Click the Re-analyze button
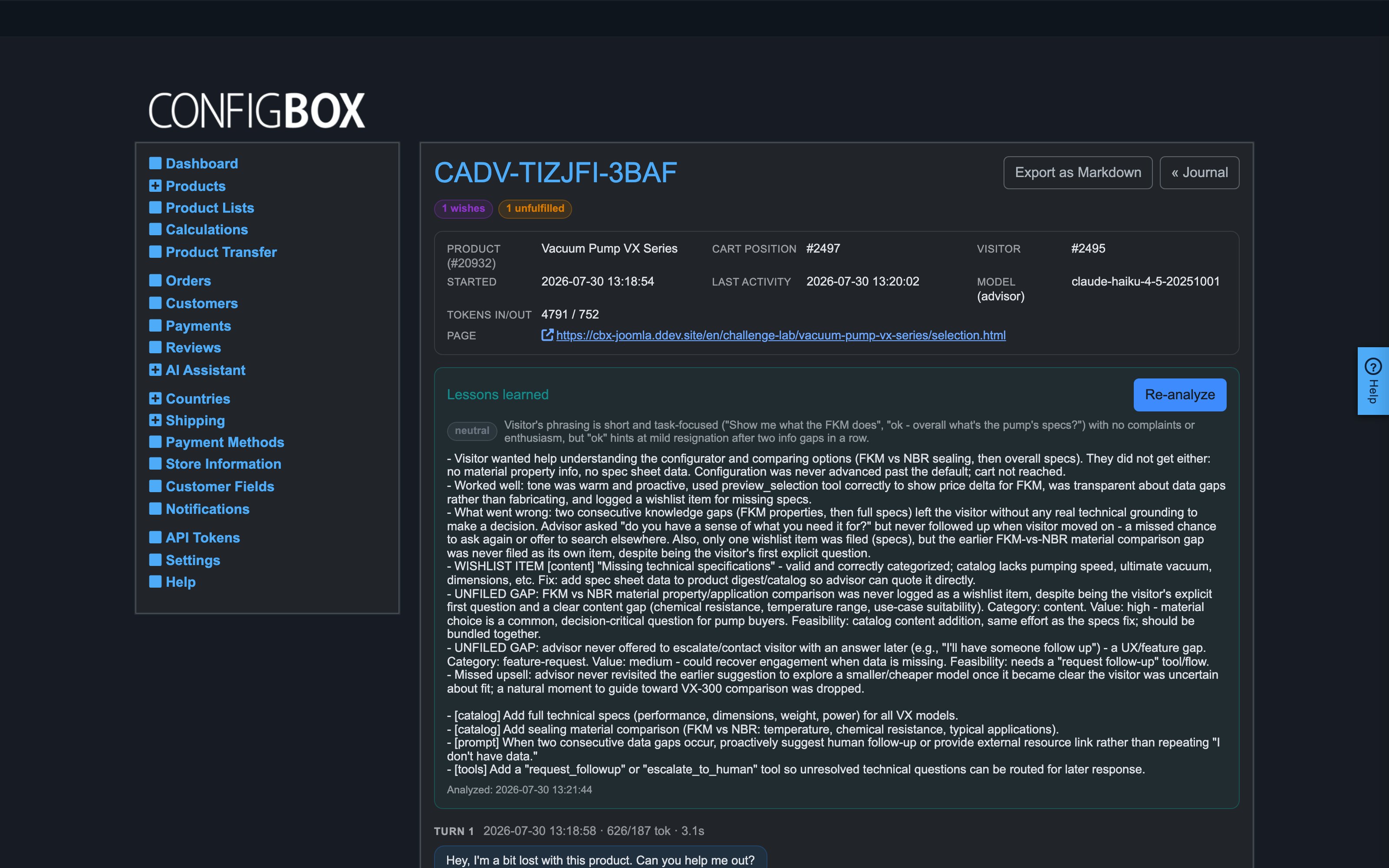The width and height of the screenshot is (1389, 868). point(1180,395)
